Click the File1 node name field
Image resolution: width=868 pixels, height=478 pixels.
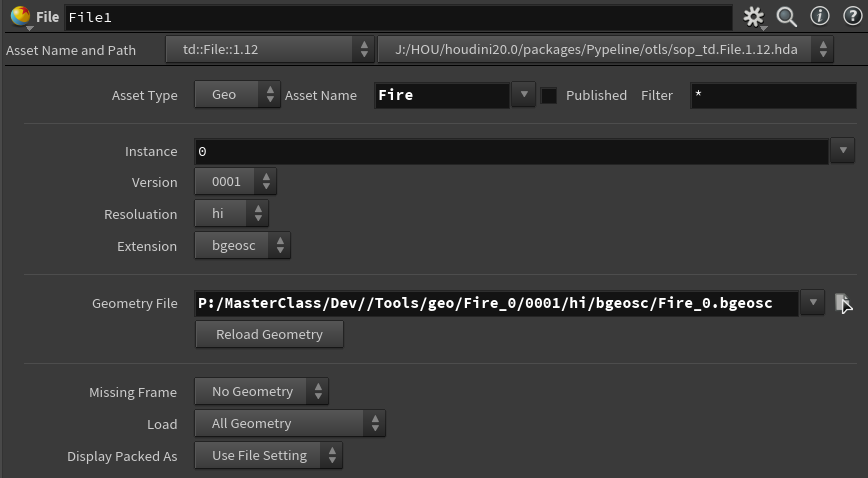[x=399, y=18]
